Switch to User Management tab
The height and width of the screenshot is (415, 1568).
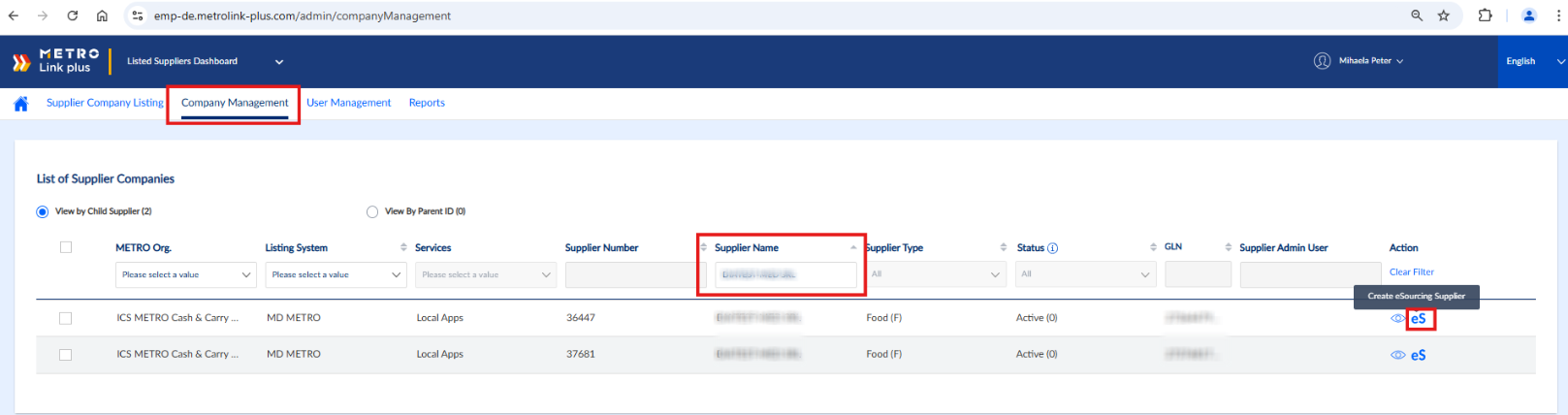[348, 103]
